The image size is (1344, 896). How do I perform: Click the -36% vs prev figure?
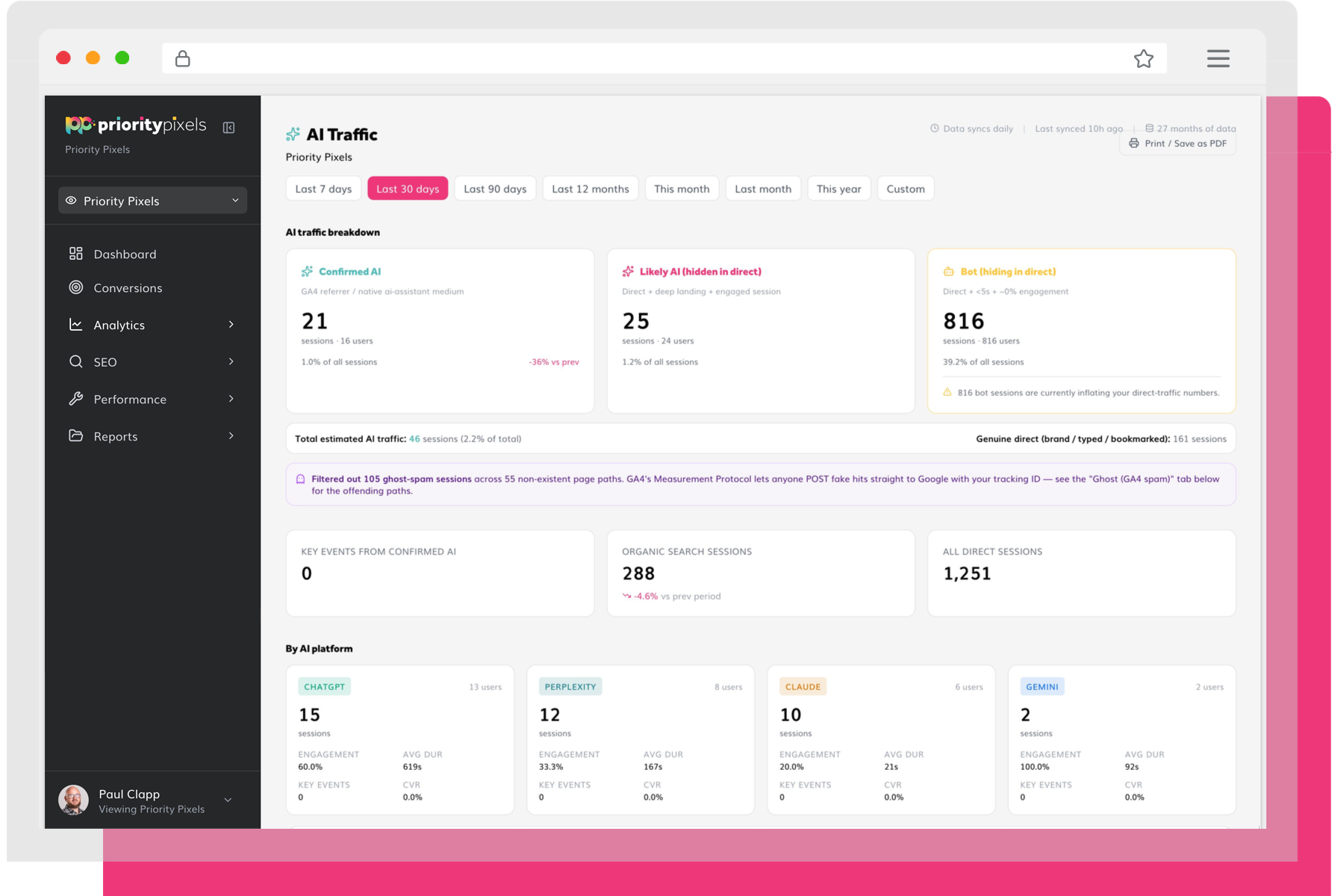554,362
